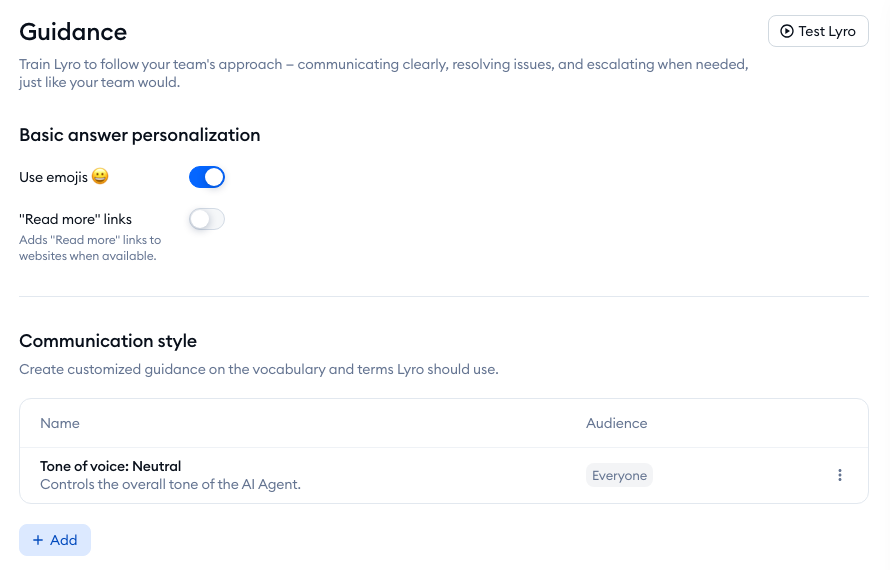Click the "Controls the overall tone" description

pos(170,484)
